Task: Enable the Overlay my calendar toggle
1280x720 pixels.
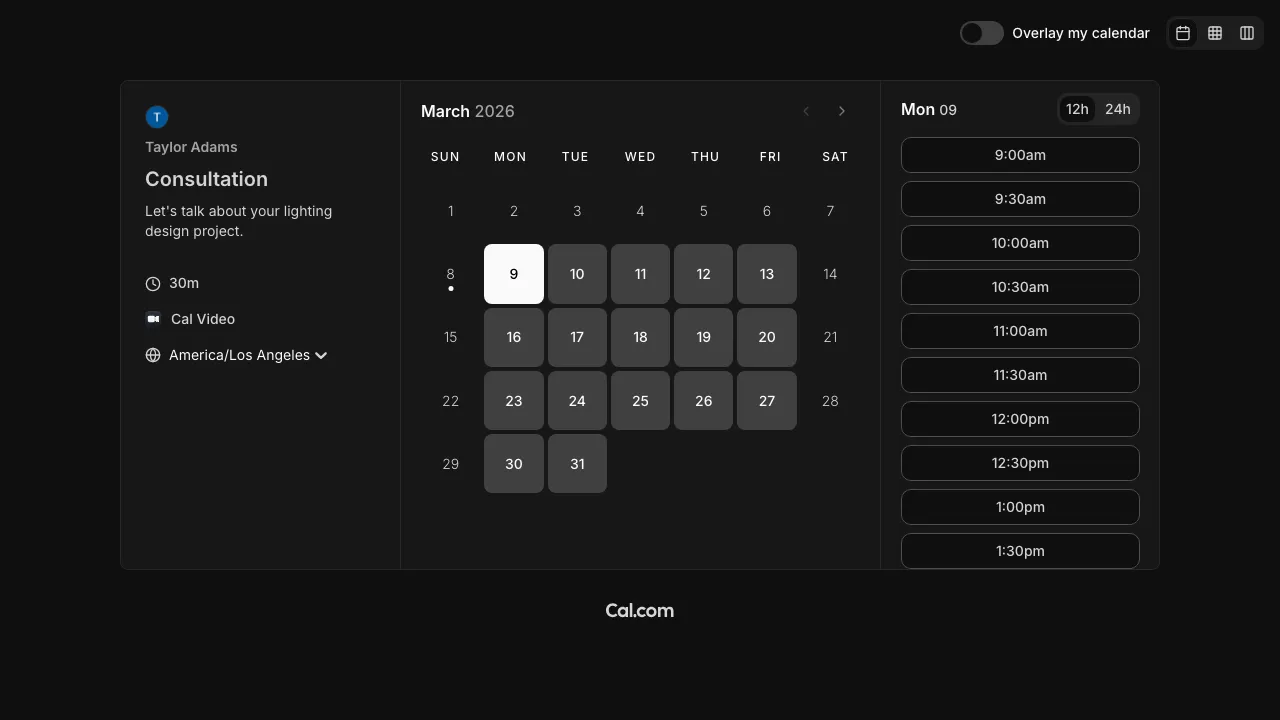Action: [x=981, y=33]
